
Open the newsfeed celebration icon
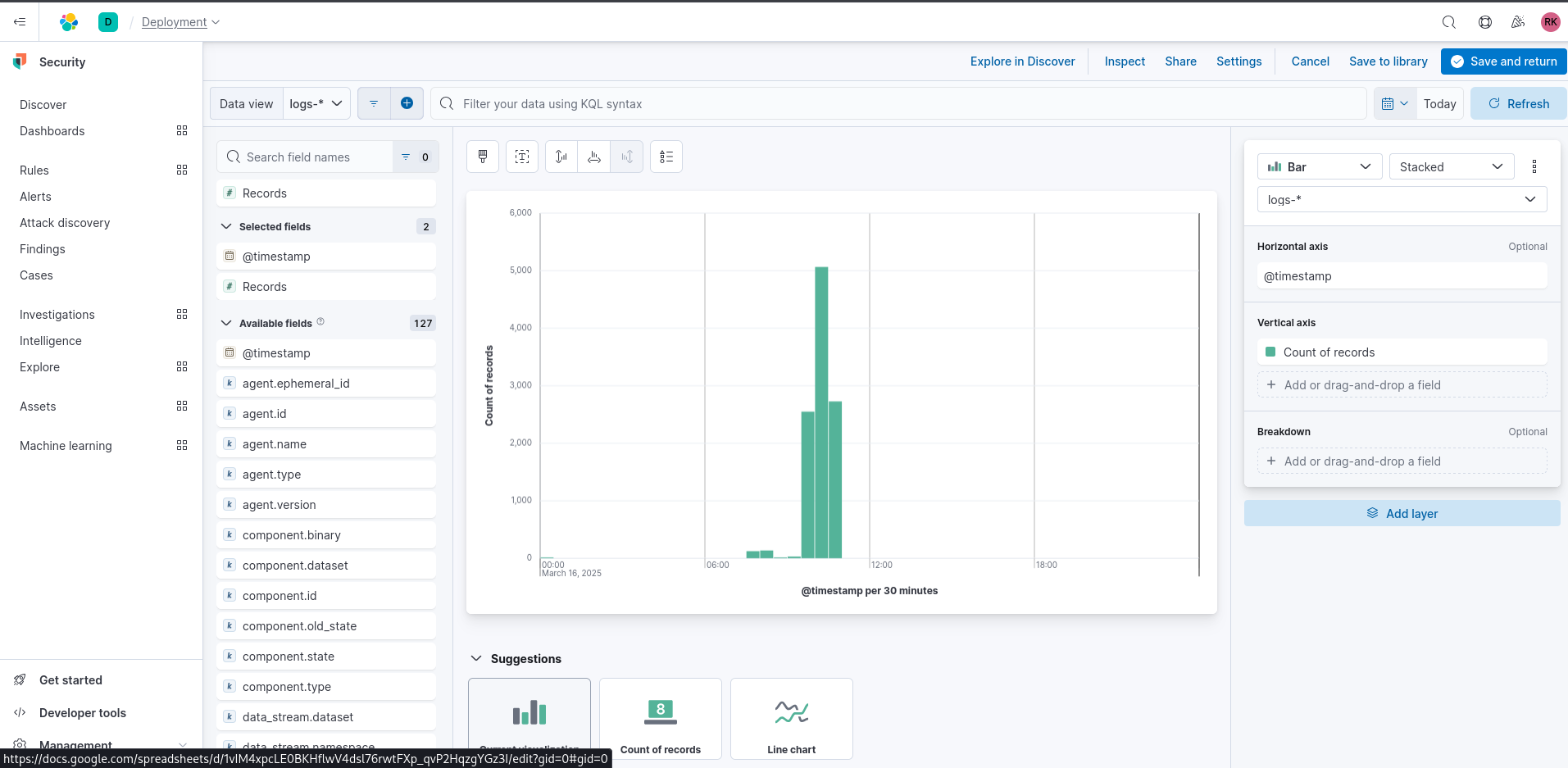click(x=1518, y=22)
